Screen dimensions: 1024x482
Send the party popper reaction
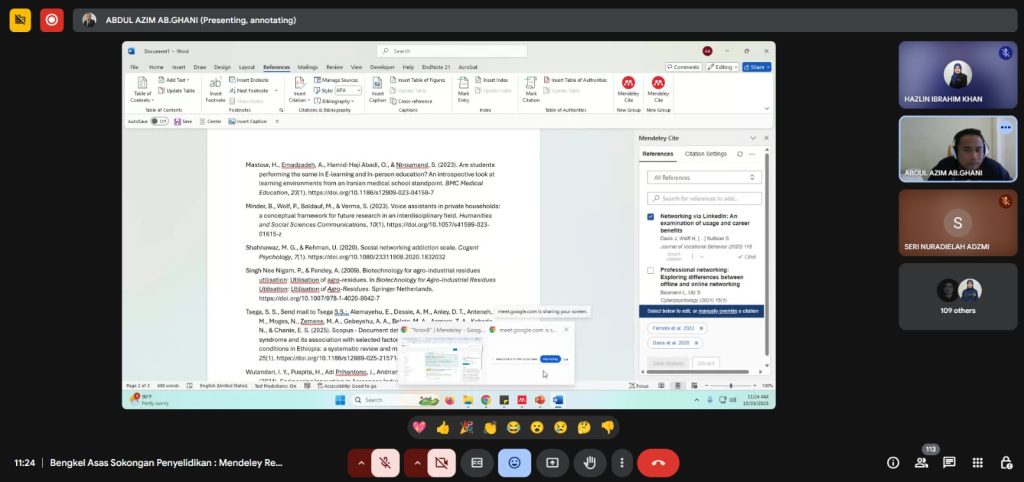tap(466, 428)
